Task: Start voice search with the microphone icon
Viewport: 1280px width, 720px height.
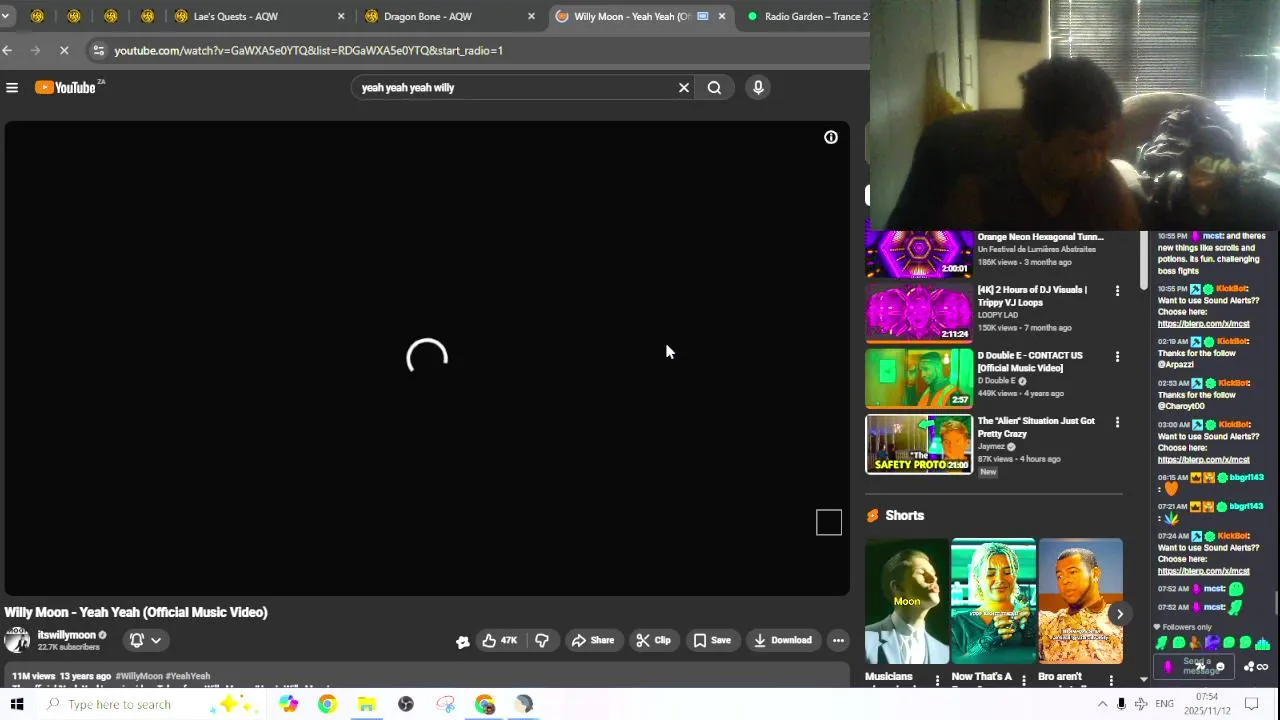Action: 758,88
